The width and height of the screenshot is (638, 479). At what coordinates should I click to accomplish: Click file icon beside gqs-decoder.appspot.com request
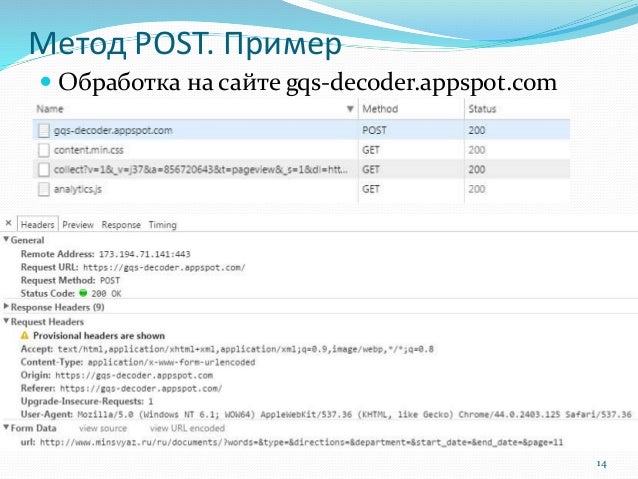click(44, 131)
